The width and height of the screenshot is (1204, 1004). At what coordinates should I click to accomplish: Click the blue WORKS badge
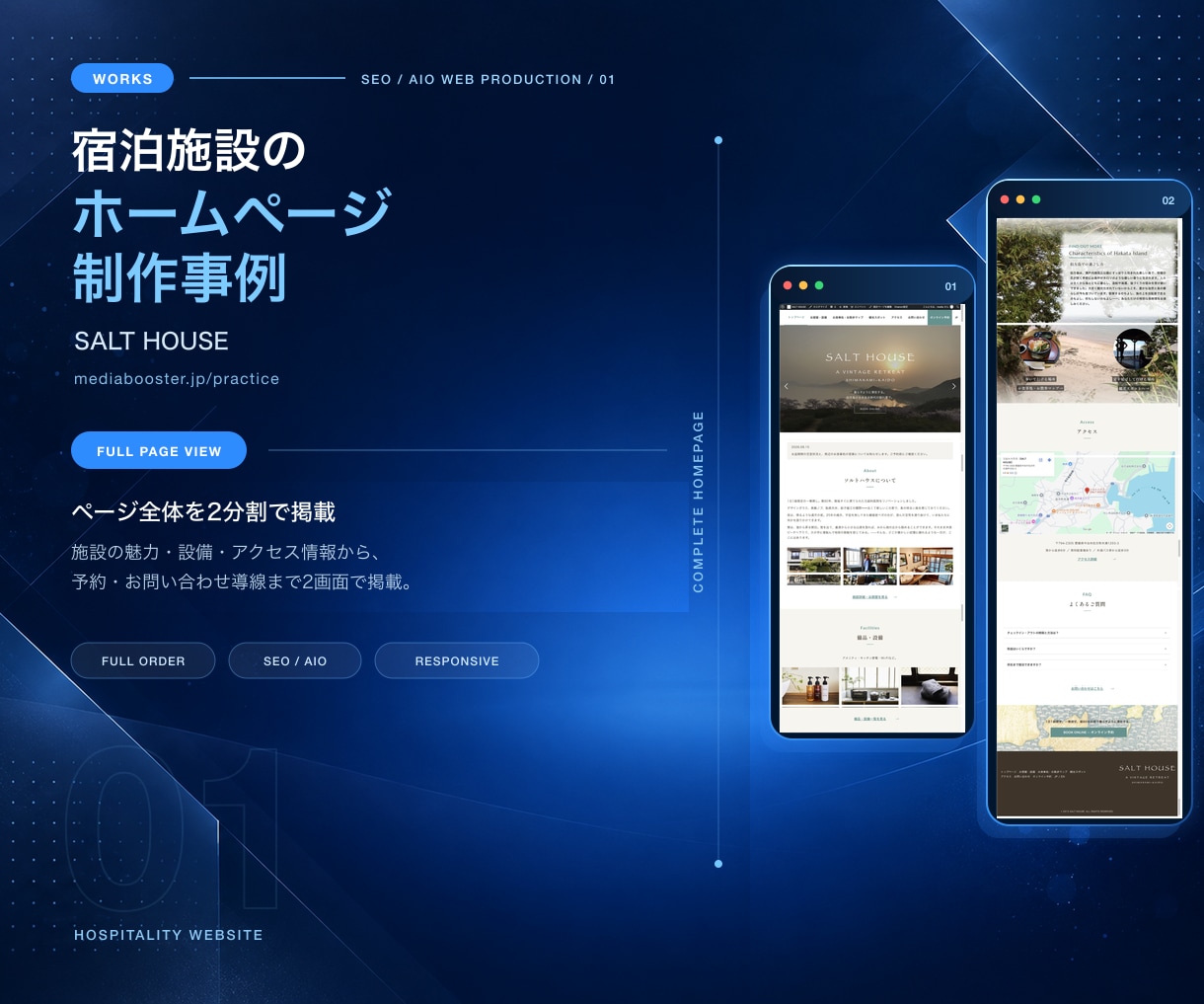point(122,78)
